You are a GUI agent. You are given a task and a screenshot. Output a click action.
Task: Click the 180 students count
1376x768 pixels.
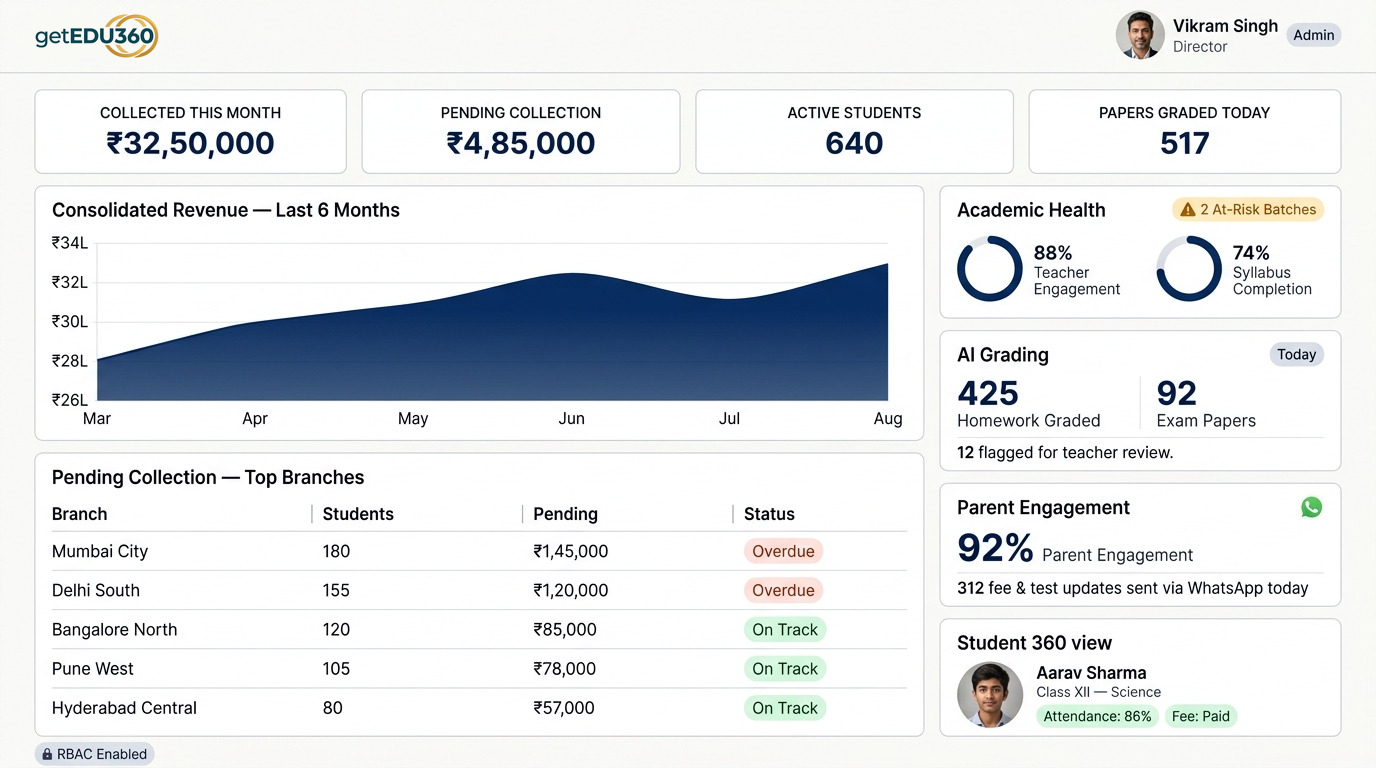coord(336,551)
